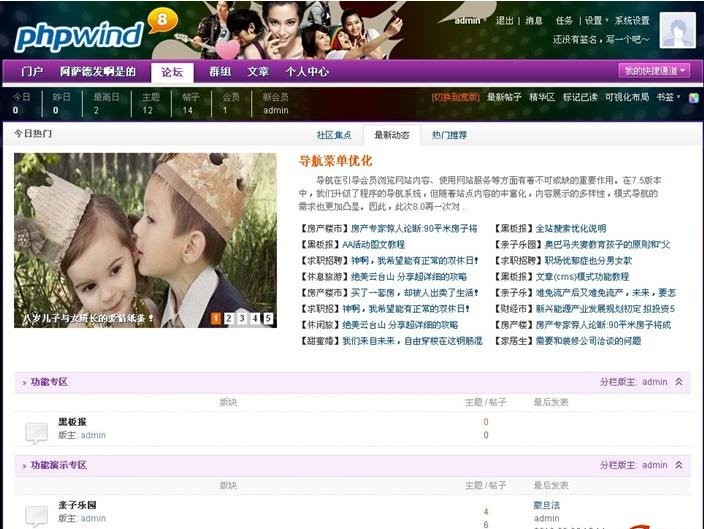Click the 今日热门 heading
Image resolution: width=704 pixels, height=529 pixels.
tap(33, 134)
